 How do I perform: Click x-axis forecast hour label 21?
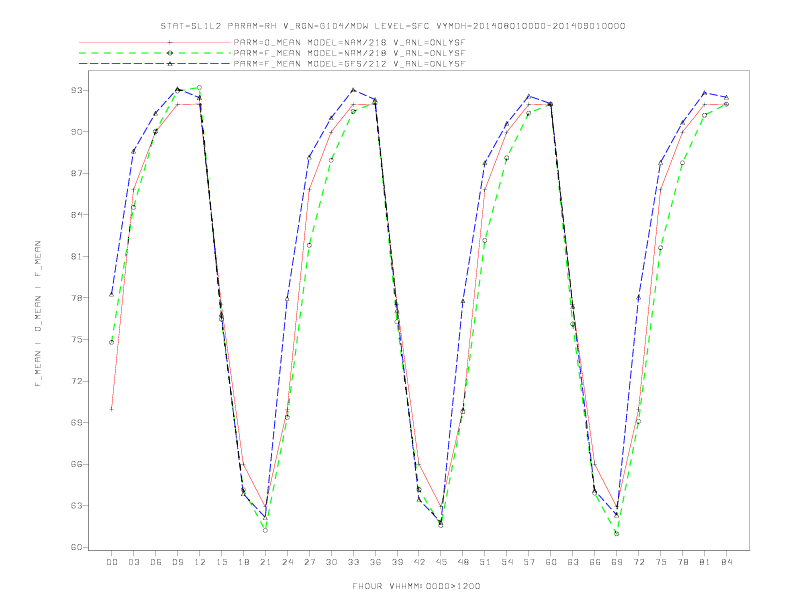click(x=265, y=562)
